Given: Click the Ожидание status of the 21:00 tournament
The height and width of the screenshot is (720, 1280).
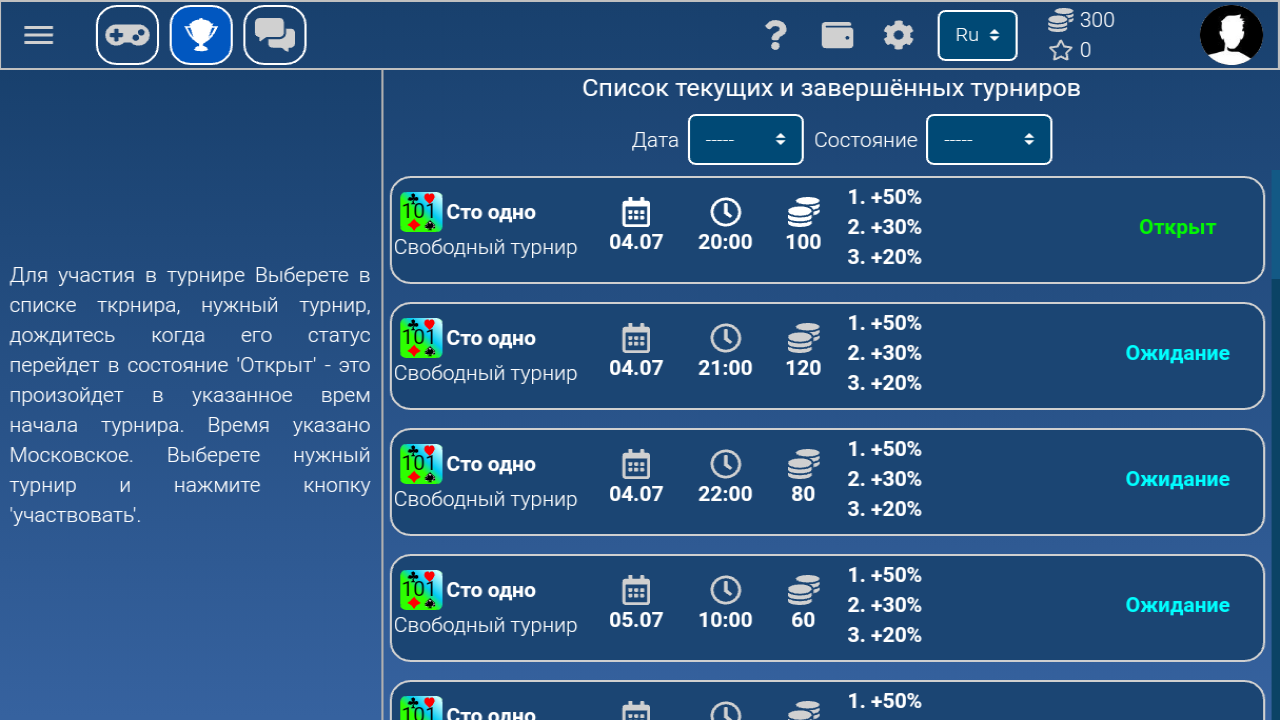Looking at the screenshot, I should [x=1177, y=352].
